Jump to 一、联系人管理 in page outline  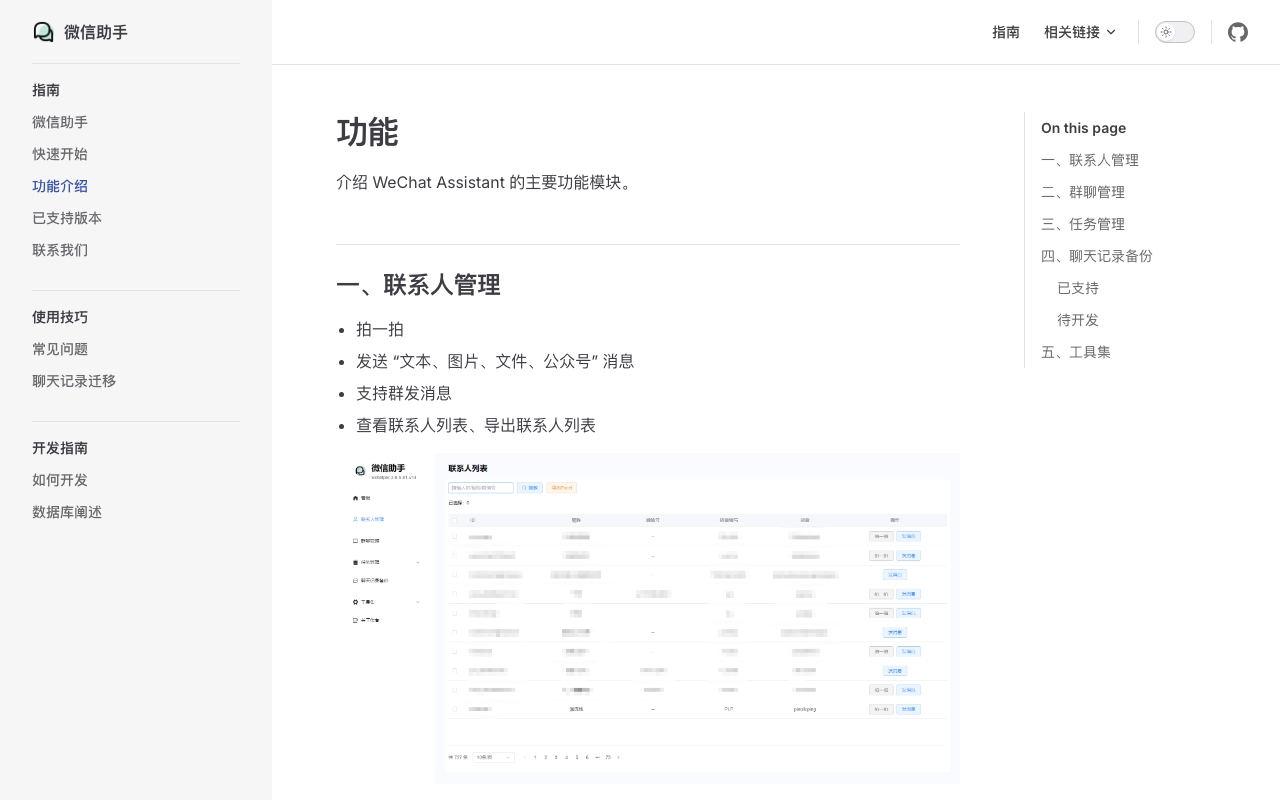click(x=1090, y=160)
